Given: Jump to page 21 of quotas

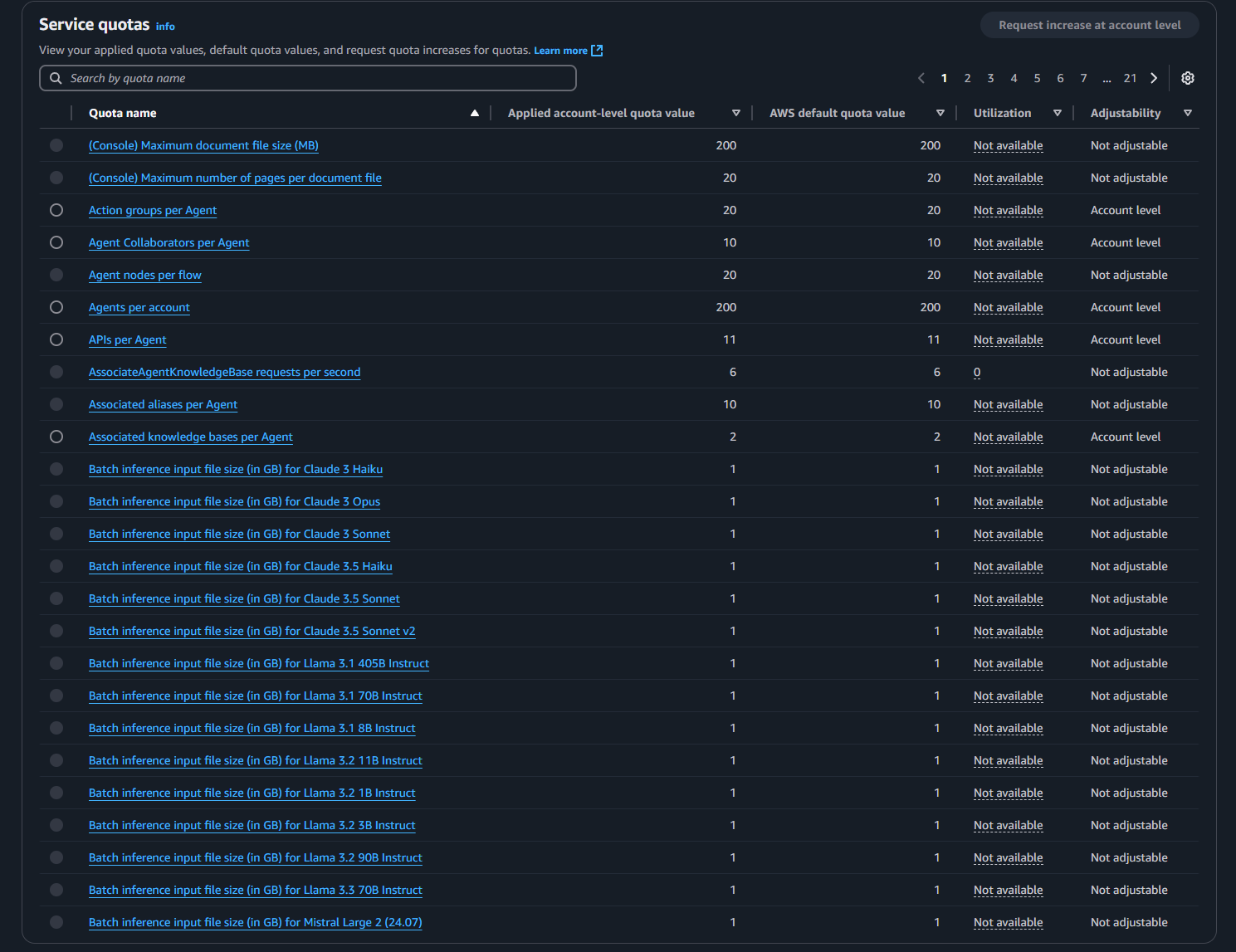Looking at the screenshot, I should click(x=1130, y=78).
